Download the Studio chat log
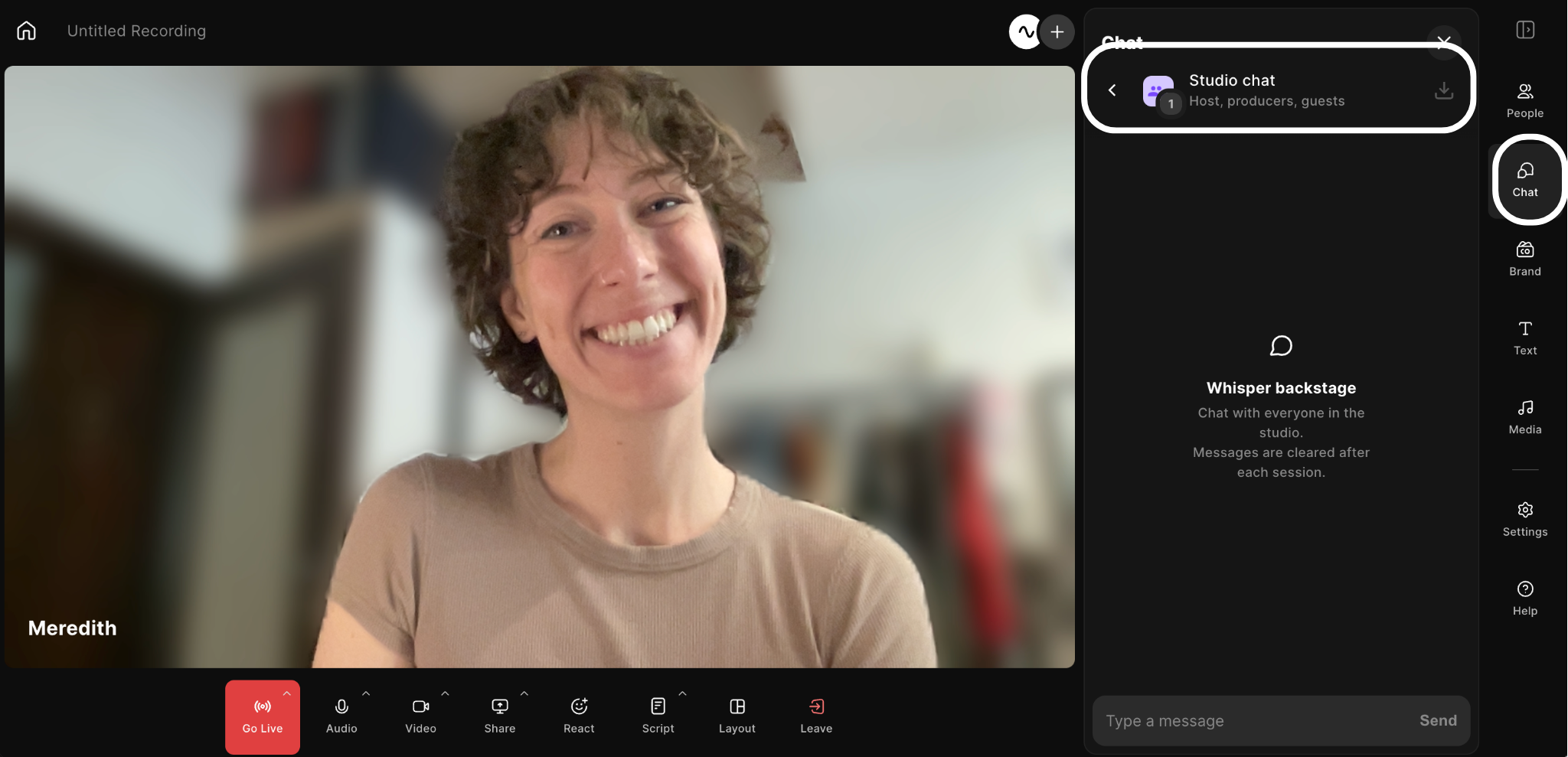This screenshot has height=757, width=1568. (1444, 90)
